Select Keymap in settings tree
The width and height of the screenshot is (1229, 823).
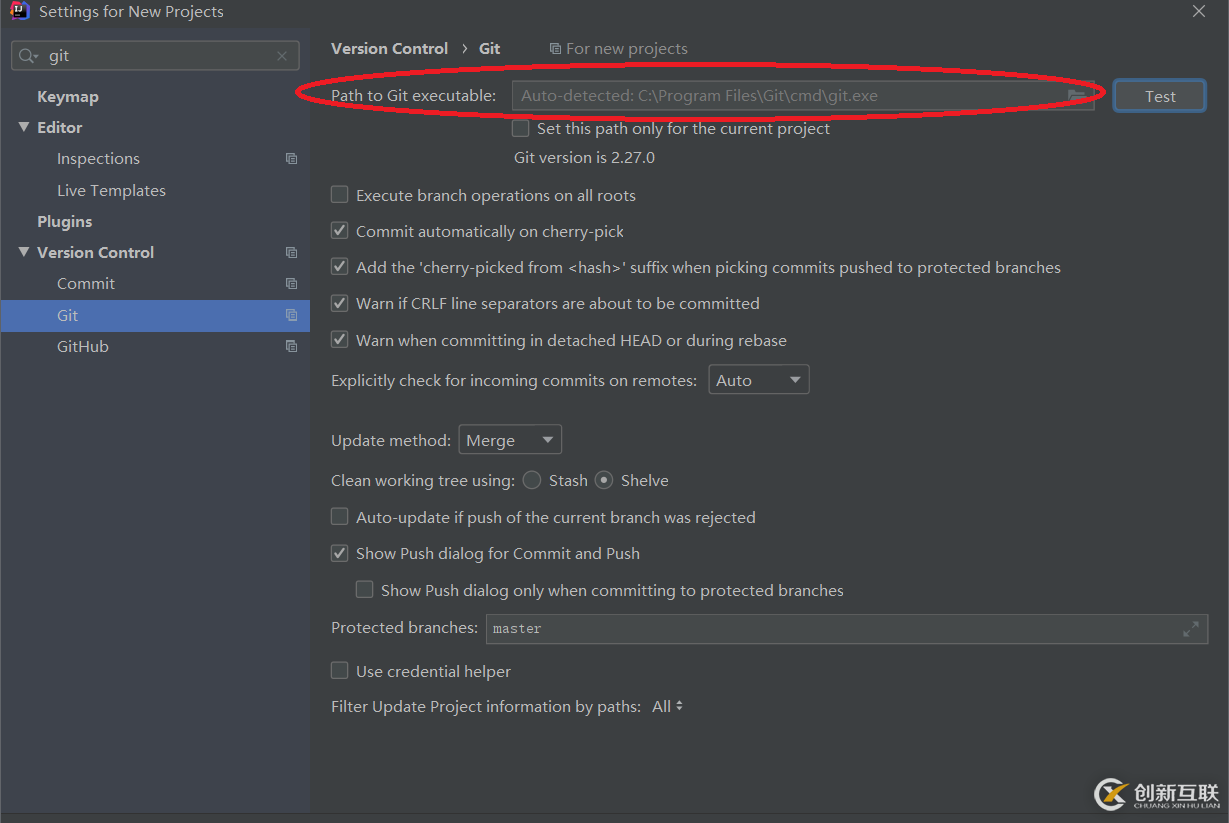coord(68,97)
